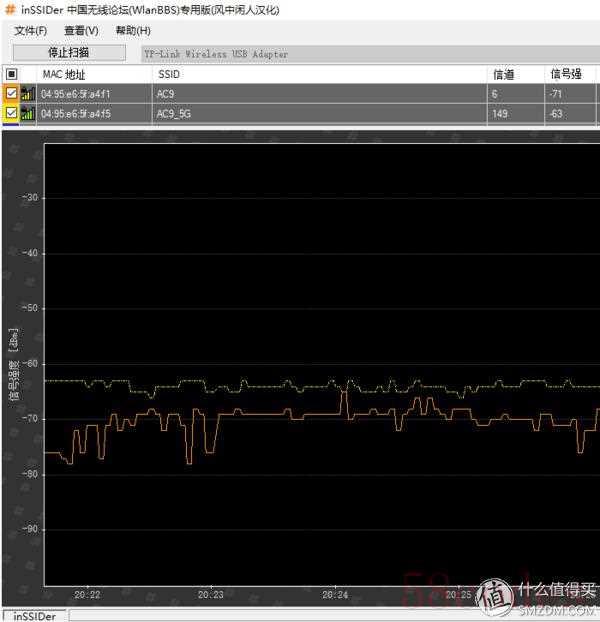Uncheck the AC9_5G network checkbox
Screen dimensions: 600x622
click(11, 114)
